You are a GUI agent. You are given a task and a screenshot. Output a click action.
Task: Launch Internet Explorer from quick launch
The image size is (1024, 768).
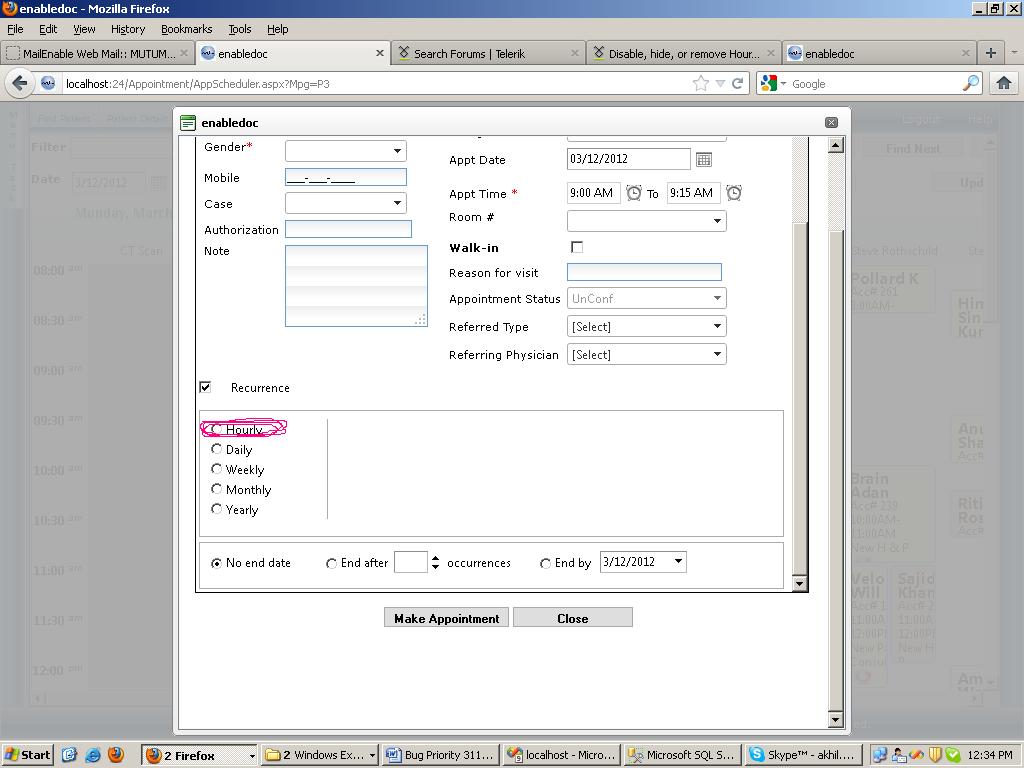coord(93,755)
